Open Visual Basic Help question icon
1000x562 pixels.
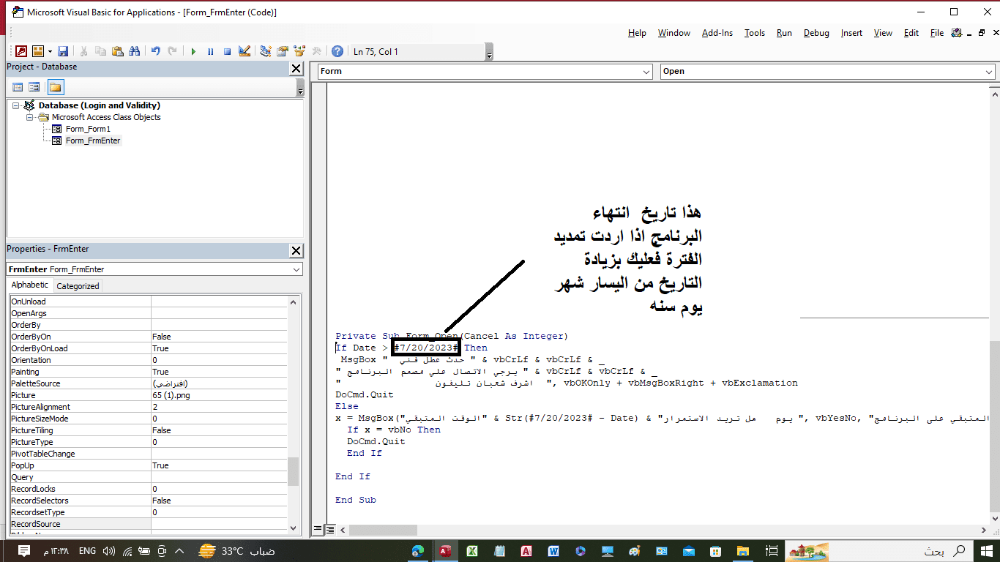[x=337, y=51]
